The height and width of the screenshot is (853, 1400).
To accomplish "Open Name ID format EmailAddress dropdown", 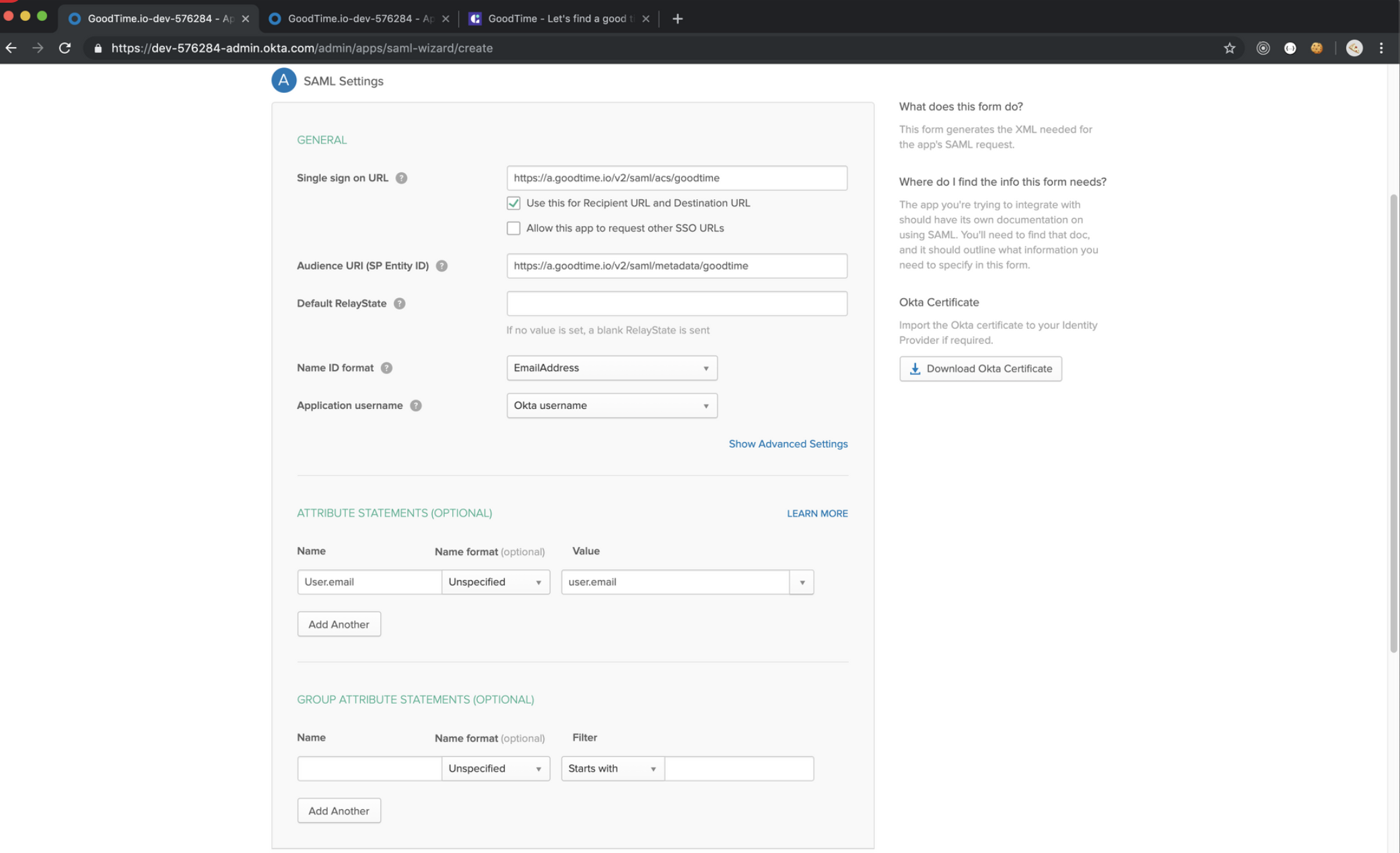I will pyautogui.click(x=611, y=368).
